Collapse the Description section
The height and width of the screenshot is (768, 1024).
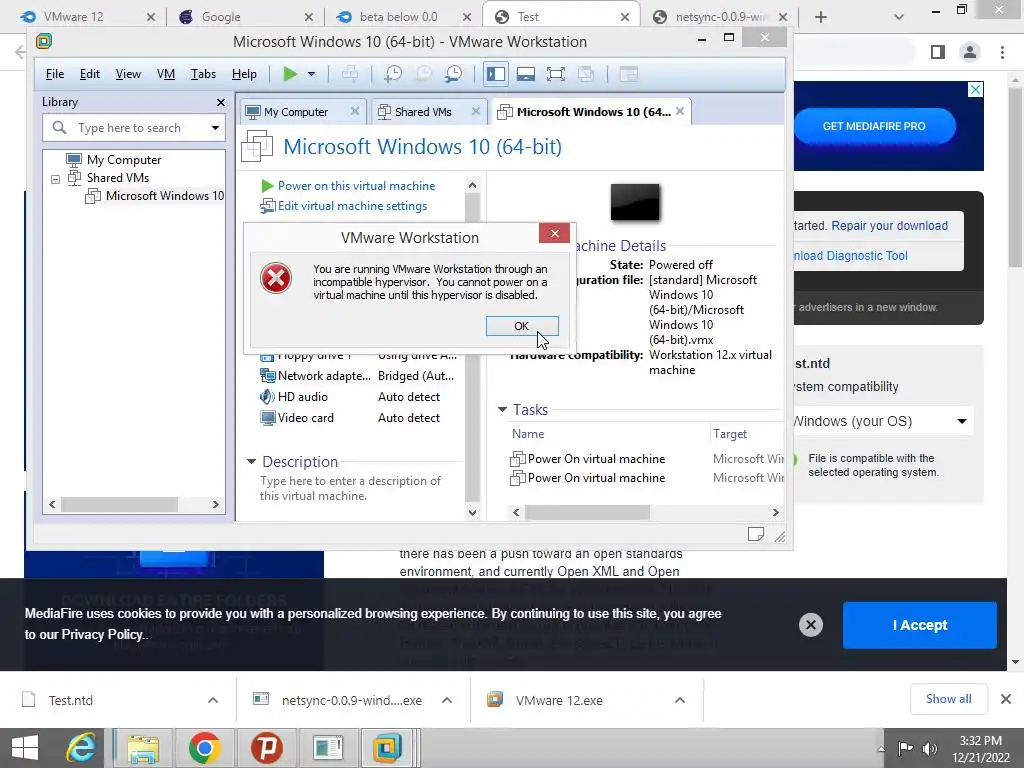click(251, 462)
